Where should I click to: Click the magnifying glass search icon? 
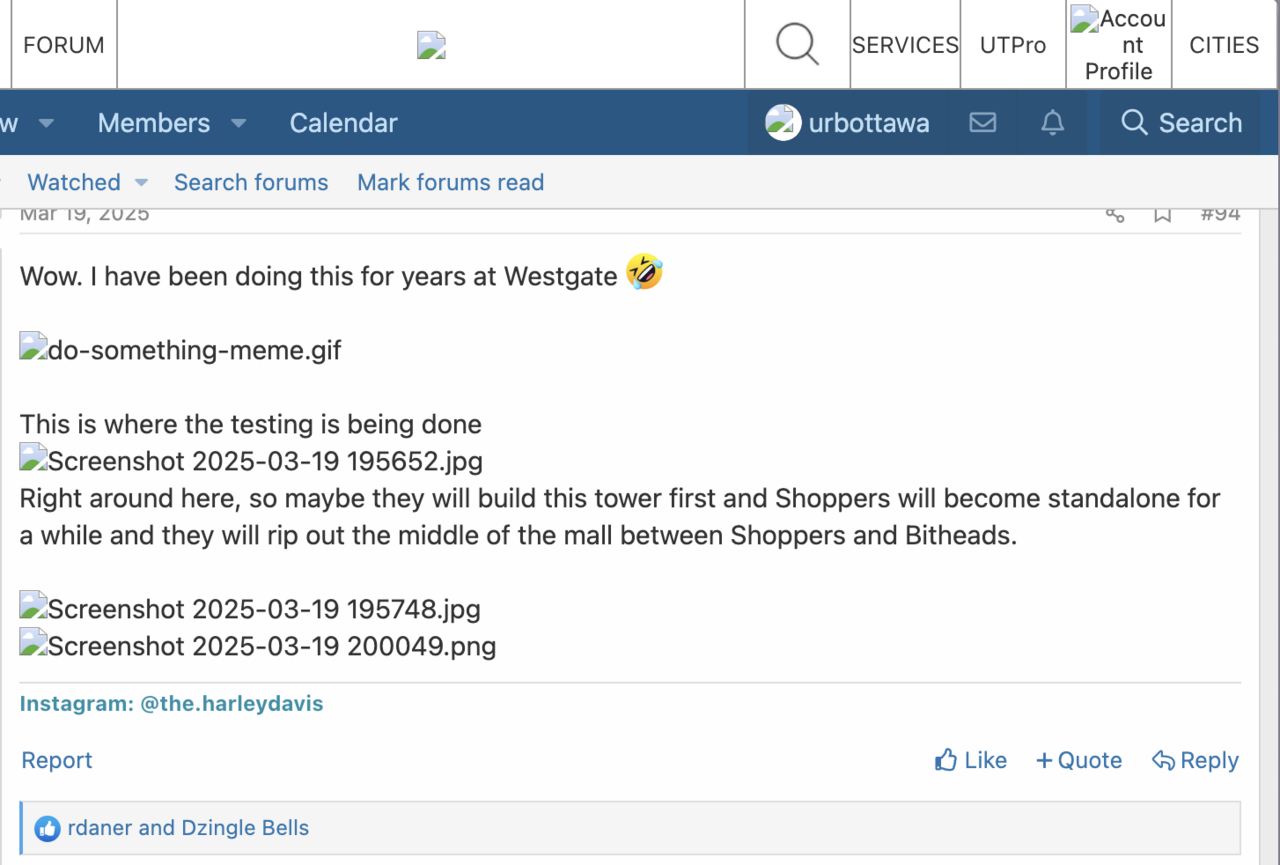tap(797, 45)
